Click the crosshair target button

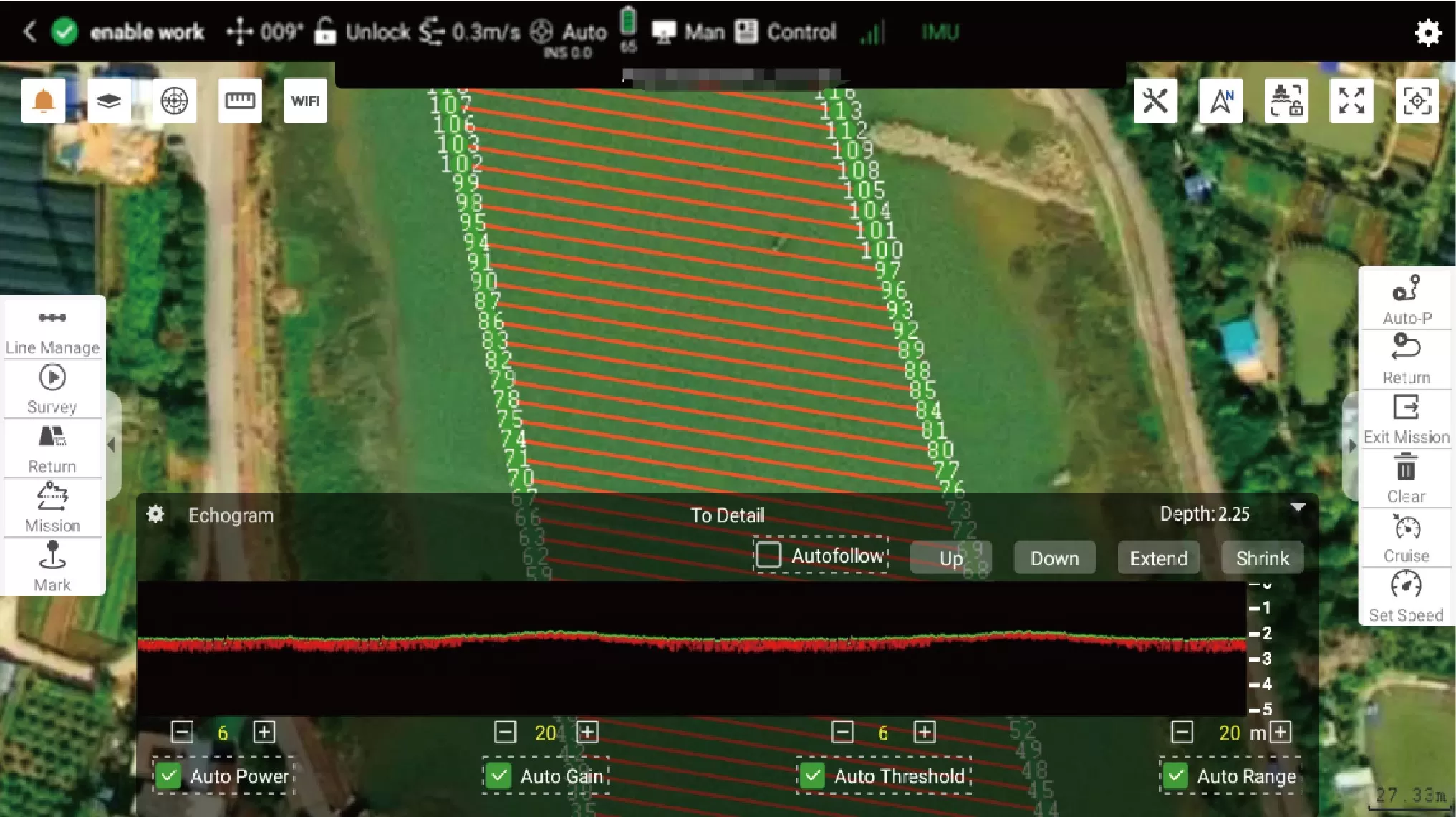(175, 101)
